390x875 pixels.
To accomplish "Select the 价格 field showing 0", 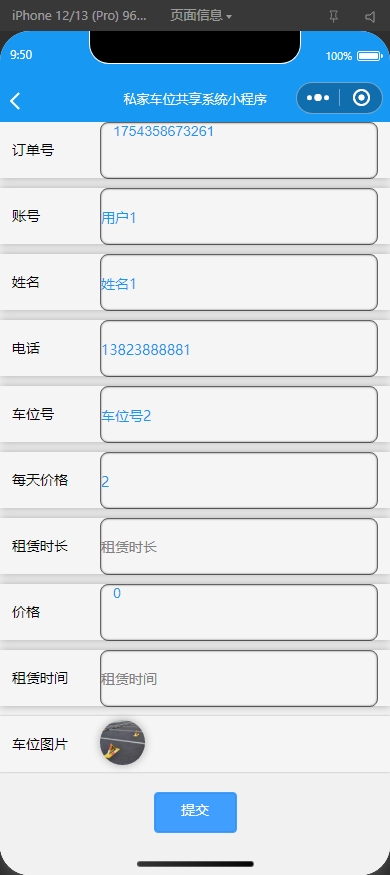I will tap(239, 612).
